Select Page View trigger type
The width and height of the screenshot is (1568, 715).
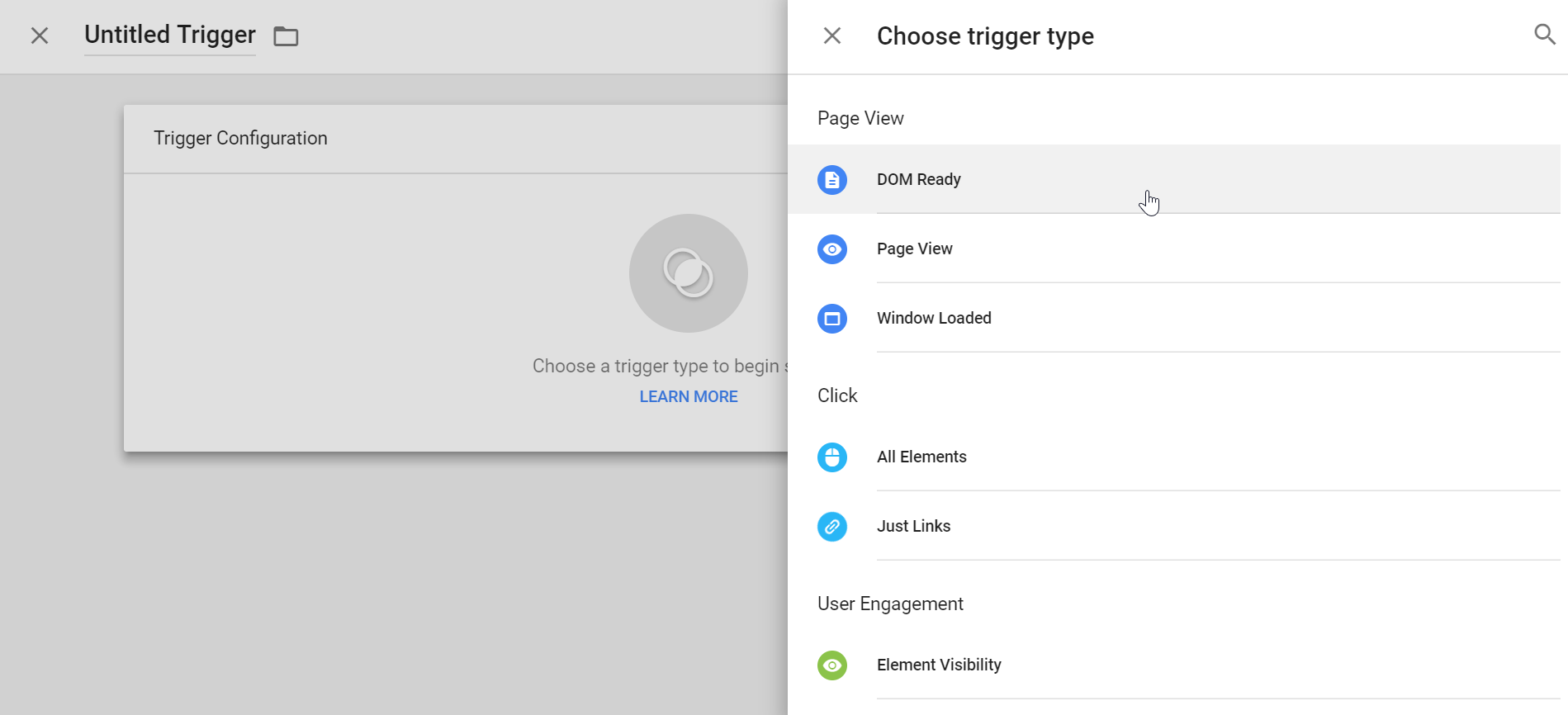pos(914,249)
